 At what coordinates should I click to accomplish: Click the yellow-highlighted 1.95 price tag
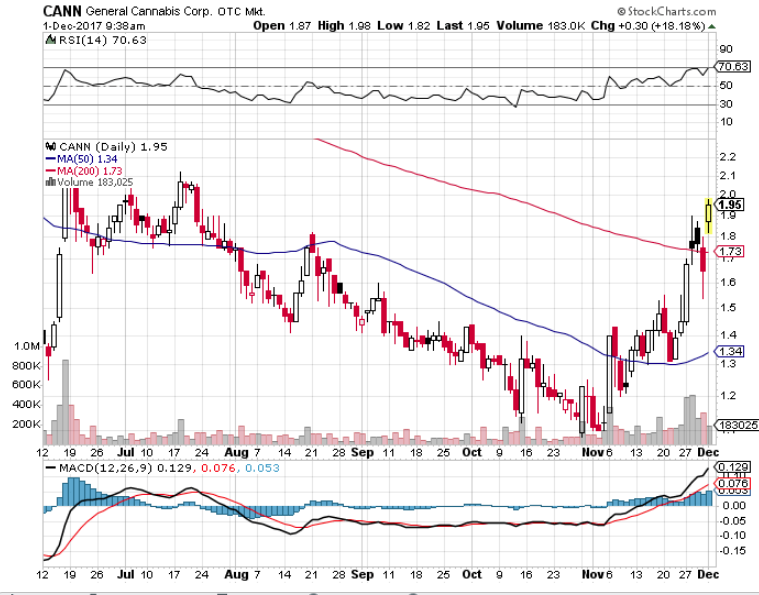(x=733, y=204)
